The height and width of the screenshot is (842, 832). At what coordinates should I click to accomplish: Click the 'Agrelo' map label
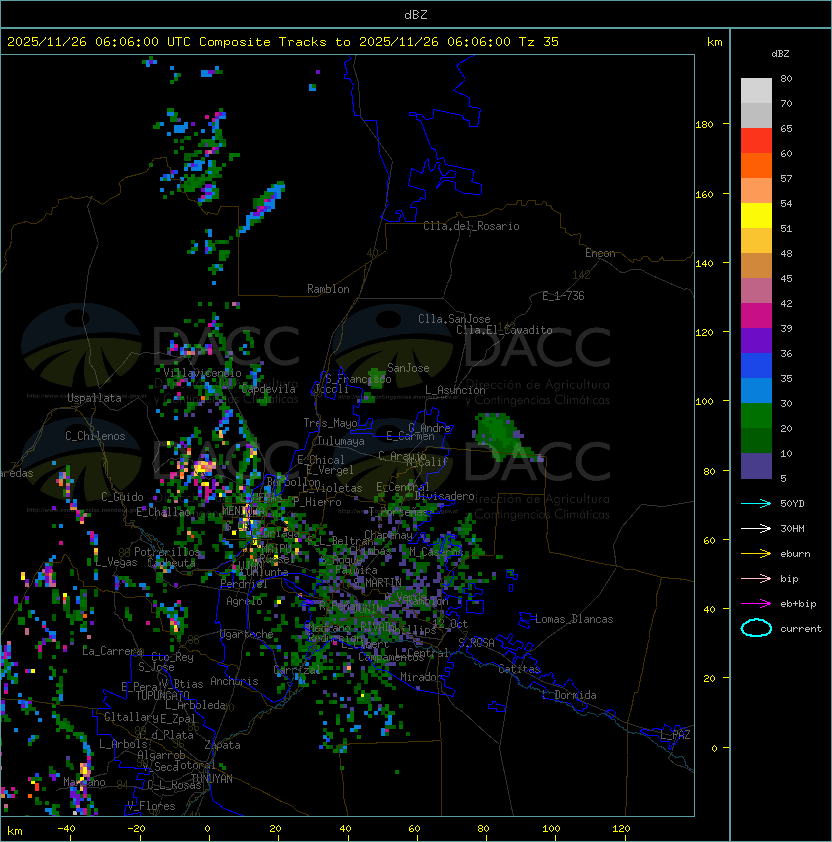(244, 601)
